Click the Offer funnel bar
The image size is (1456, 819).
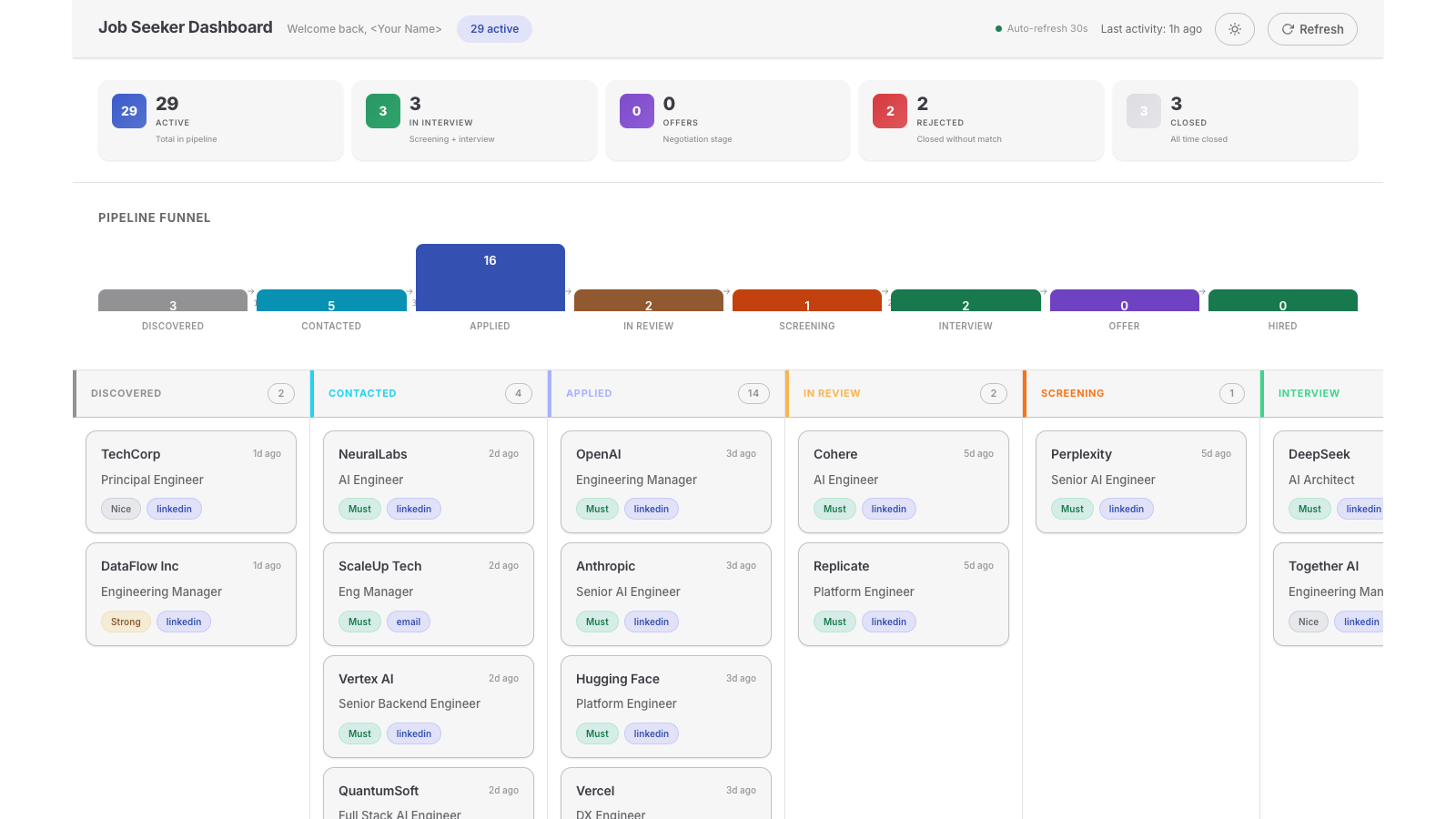(x=1125, y=300)
